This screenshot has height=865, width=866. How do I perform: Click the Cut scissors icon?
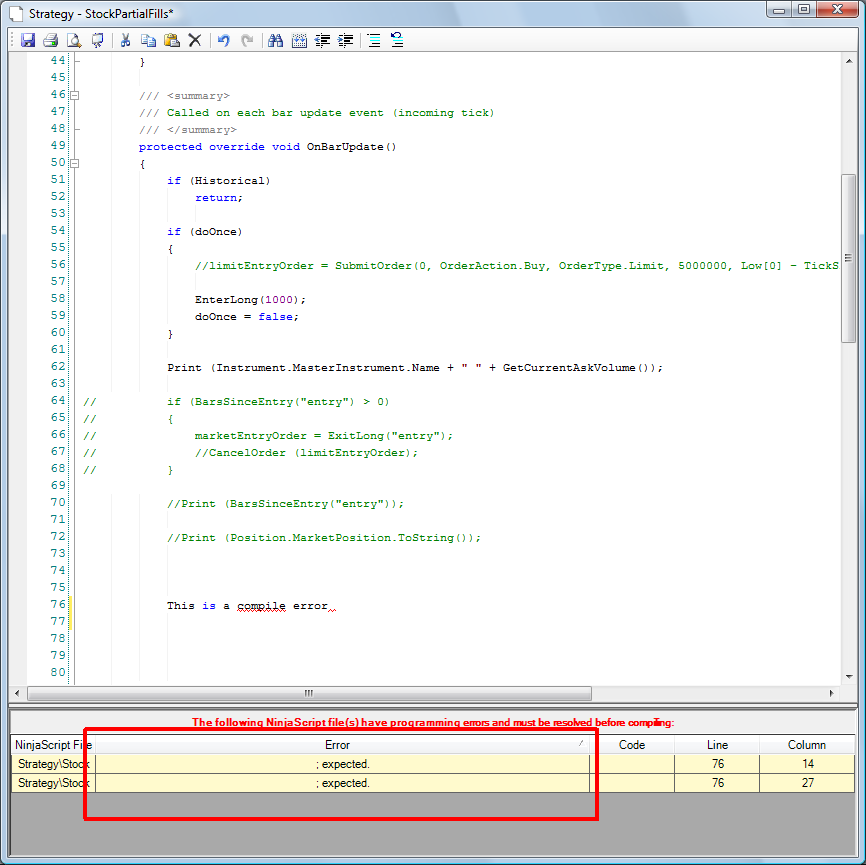(x=126, y=40)
